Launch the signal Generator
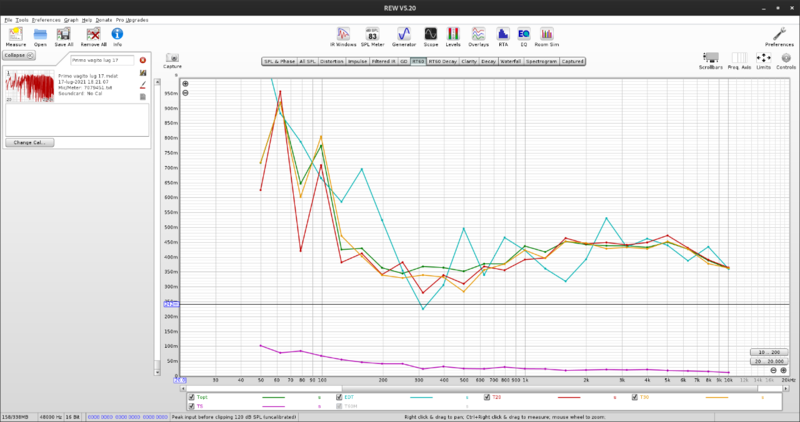Viewport: 800px width, 422px height. pos(404,36)
